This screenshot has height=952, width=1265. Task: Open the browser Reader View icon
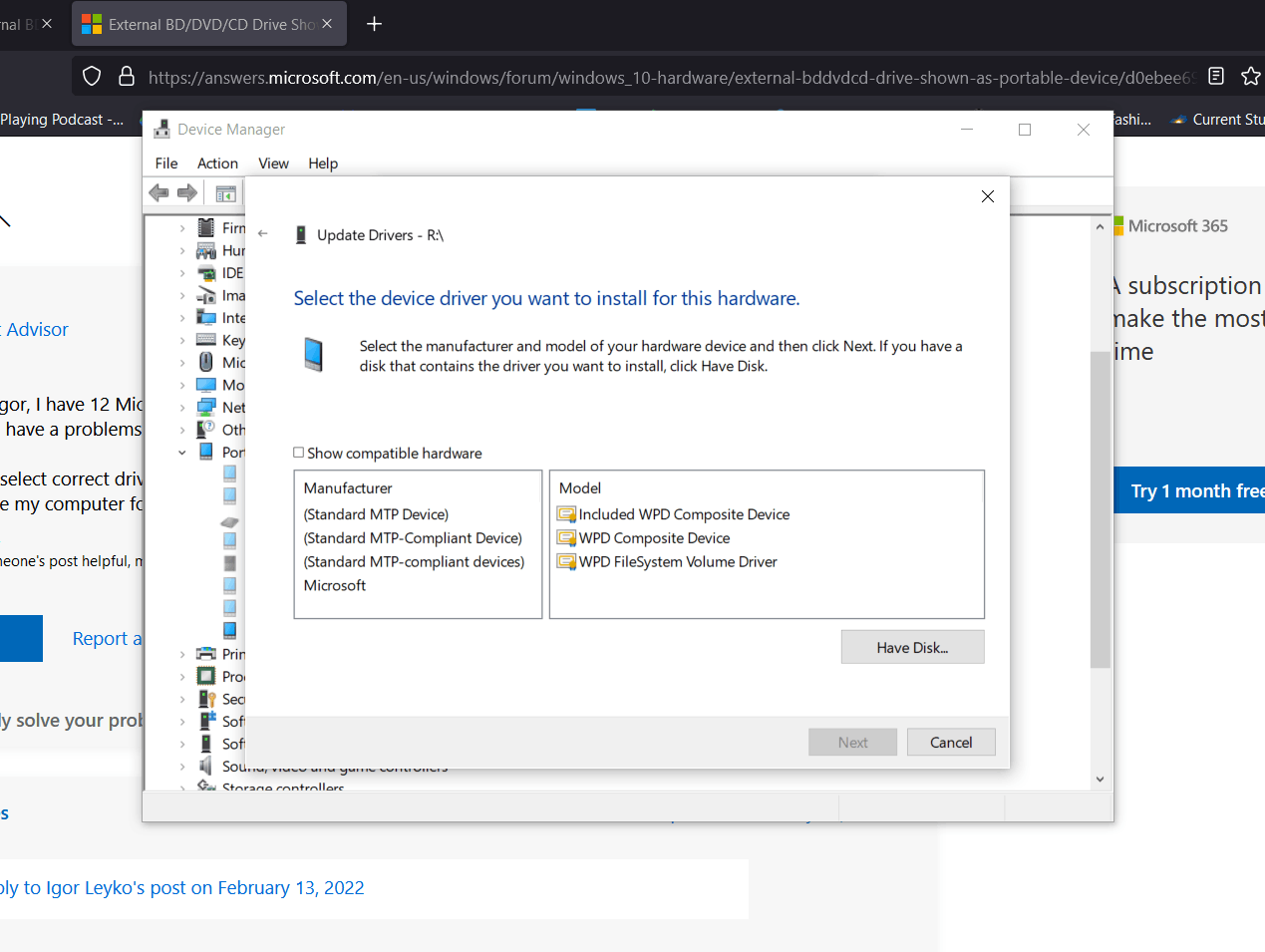1216,76
